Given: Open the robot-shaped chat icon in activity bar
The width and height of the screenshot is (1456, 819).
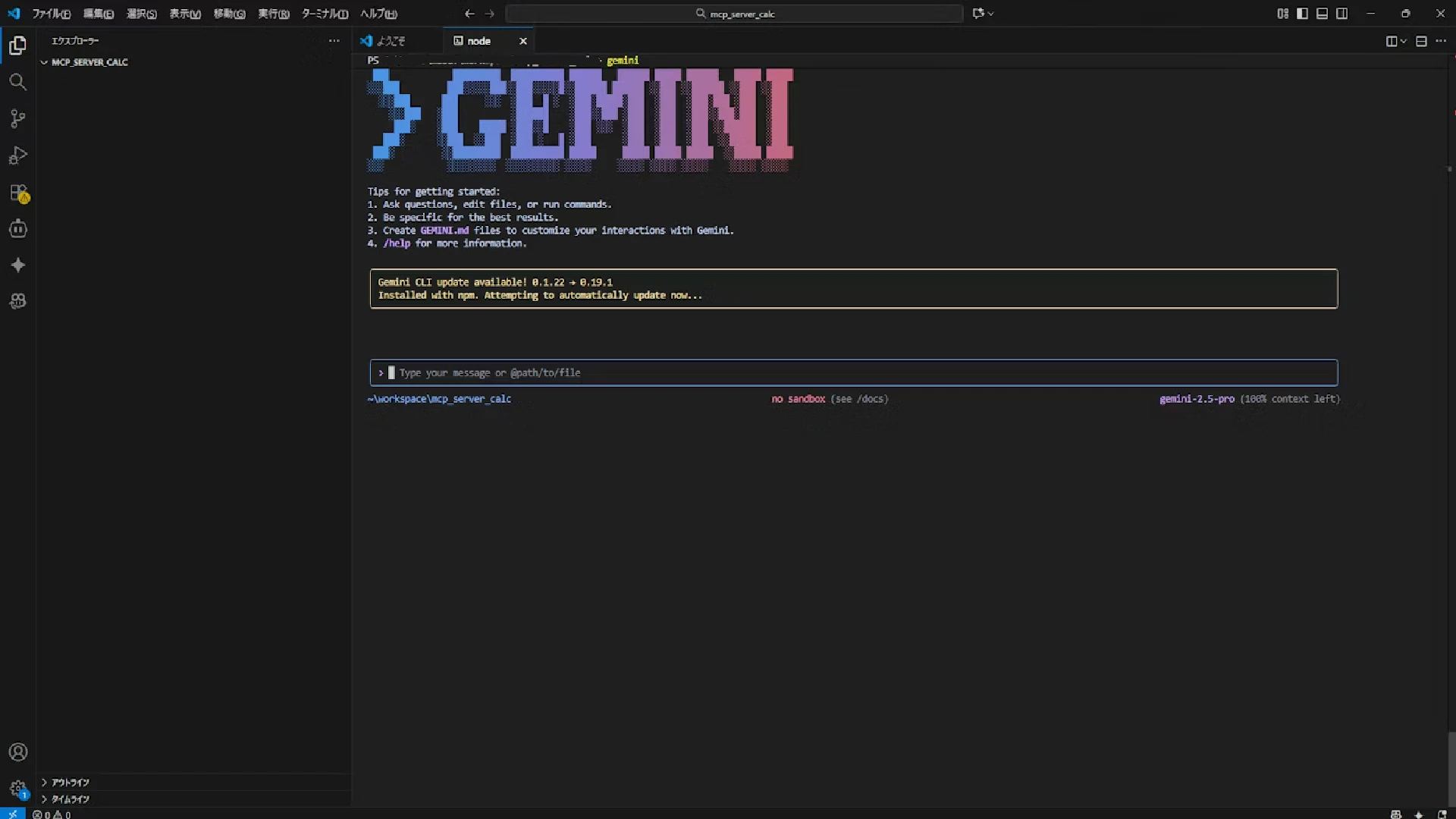Looking at the screenshot, I should 17,228.
